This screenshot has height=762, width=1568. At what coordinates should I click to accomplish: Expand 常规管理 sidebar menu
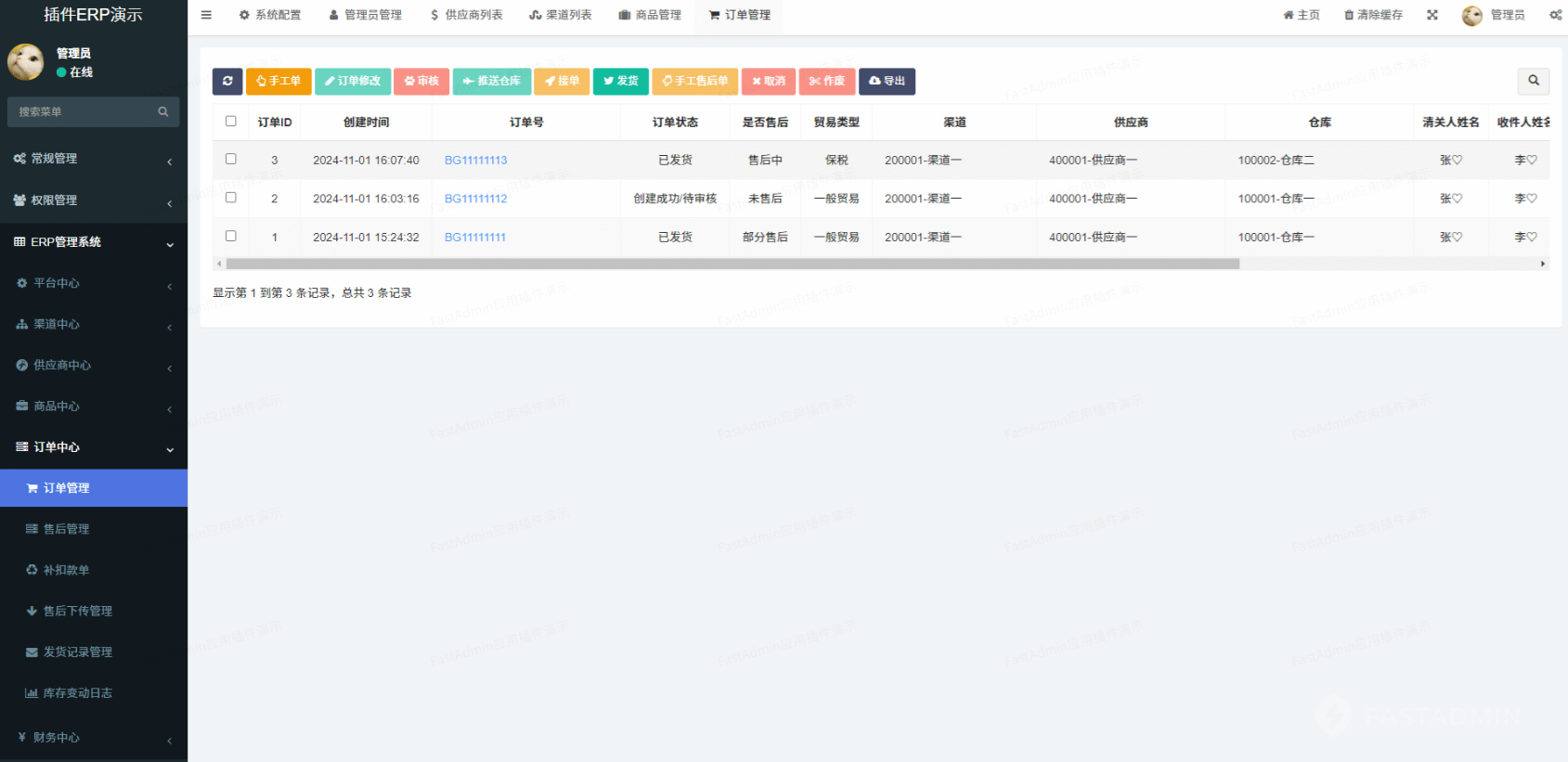93,159
